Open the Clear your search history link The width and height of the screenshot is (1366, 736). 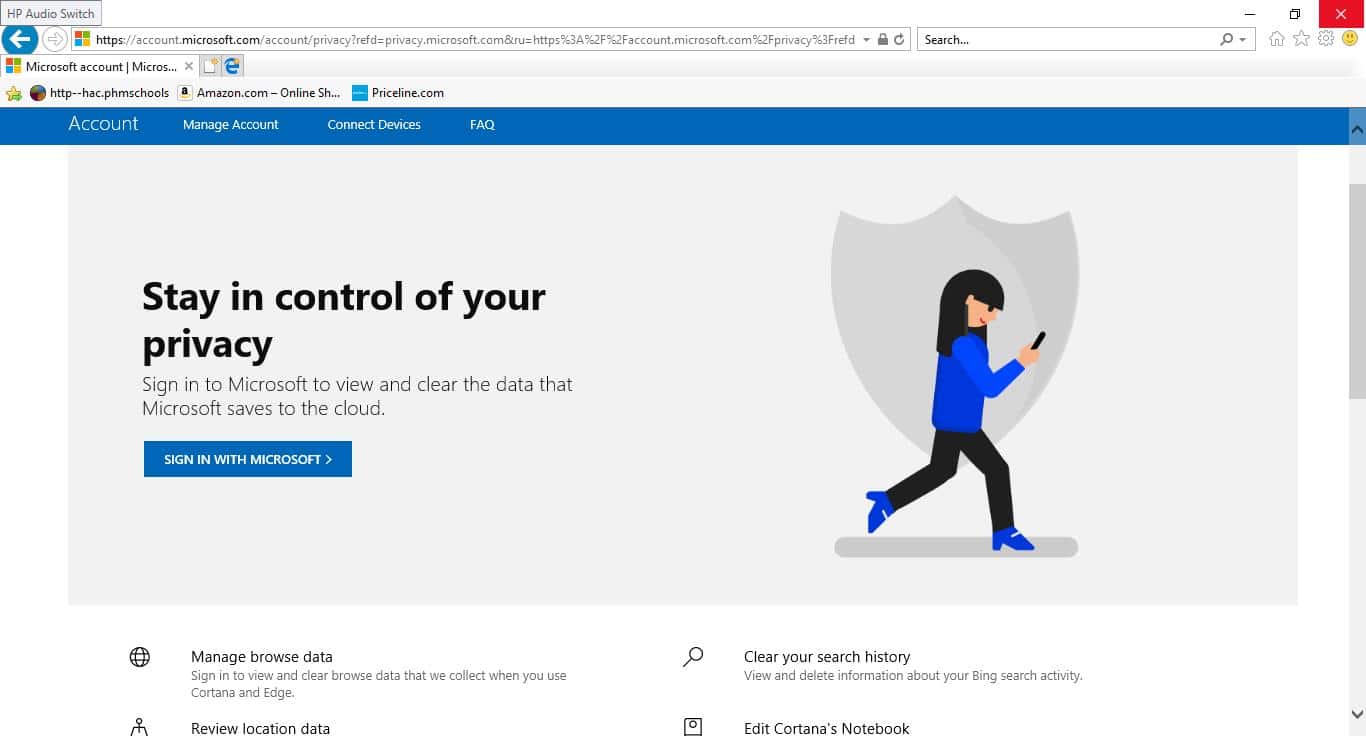826,657
